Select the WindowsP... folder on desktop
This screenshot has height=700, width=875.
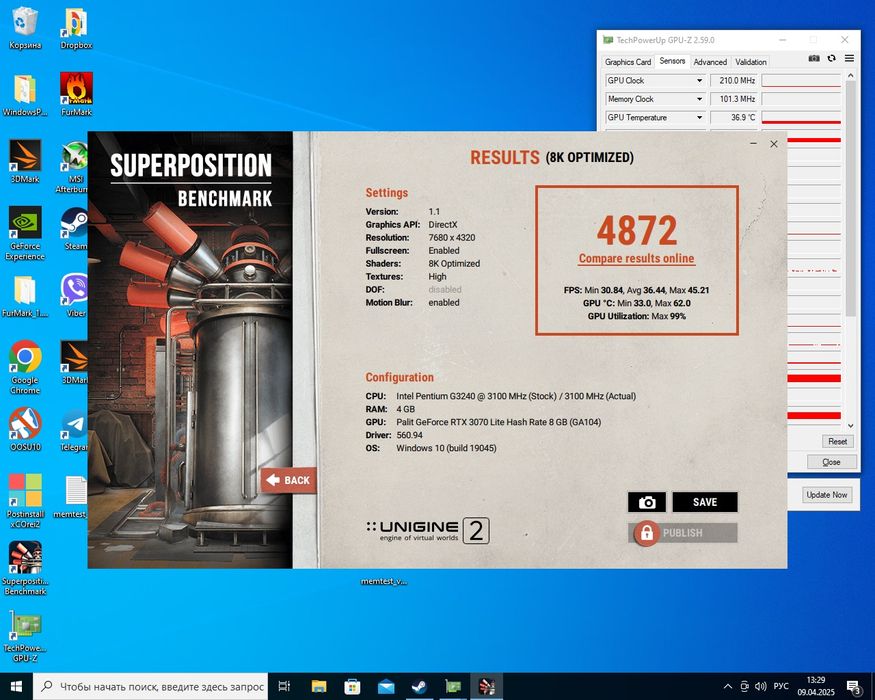click(x=25, y=94)
